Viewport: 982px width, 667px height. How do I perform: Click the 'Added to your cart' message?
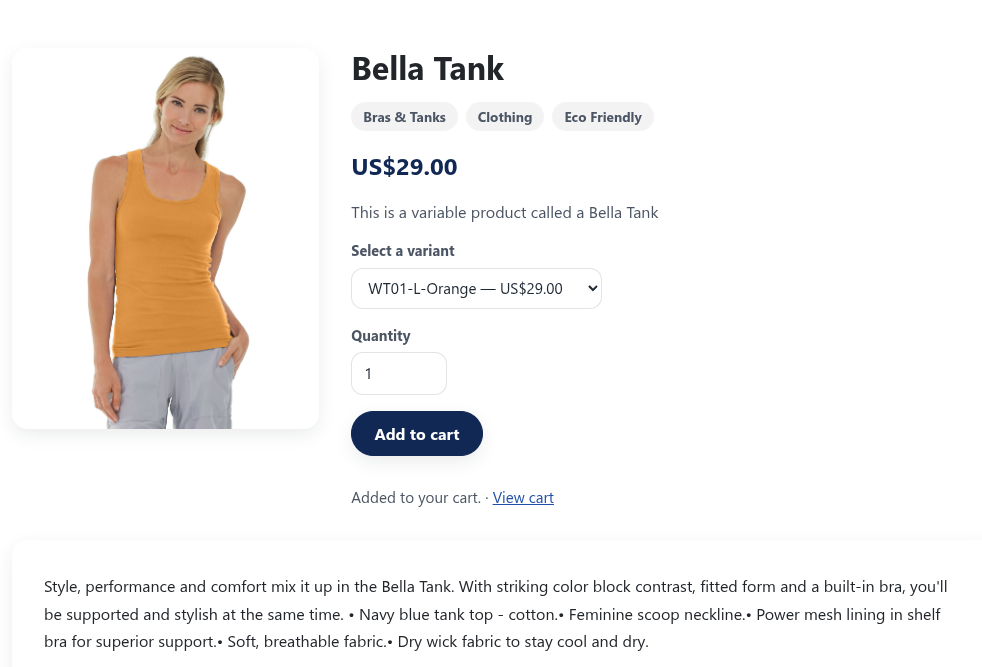tap(415, 498)
